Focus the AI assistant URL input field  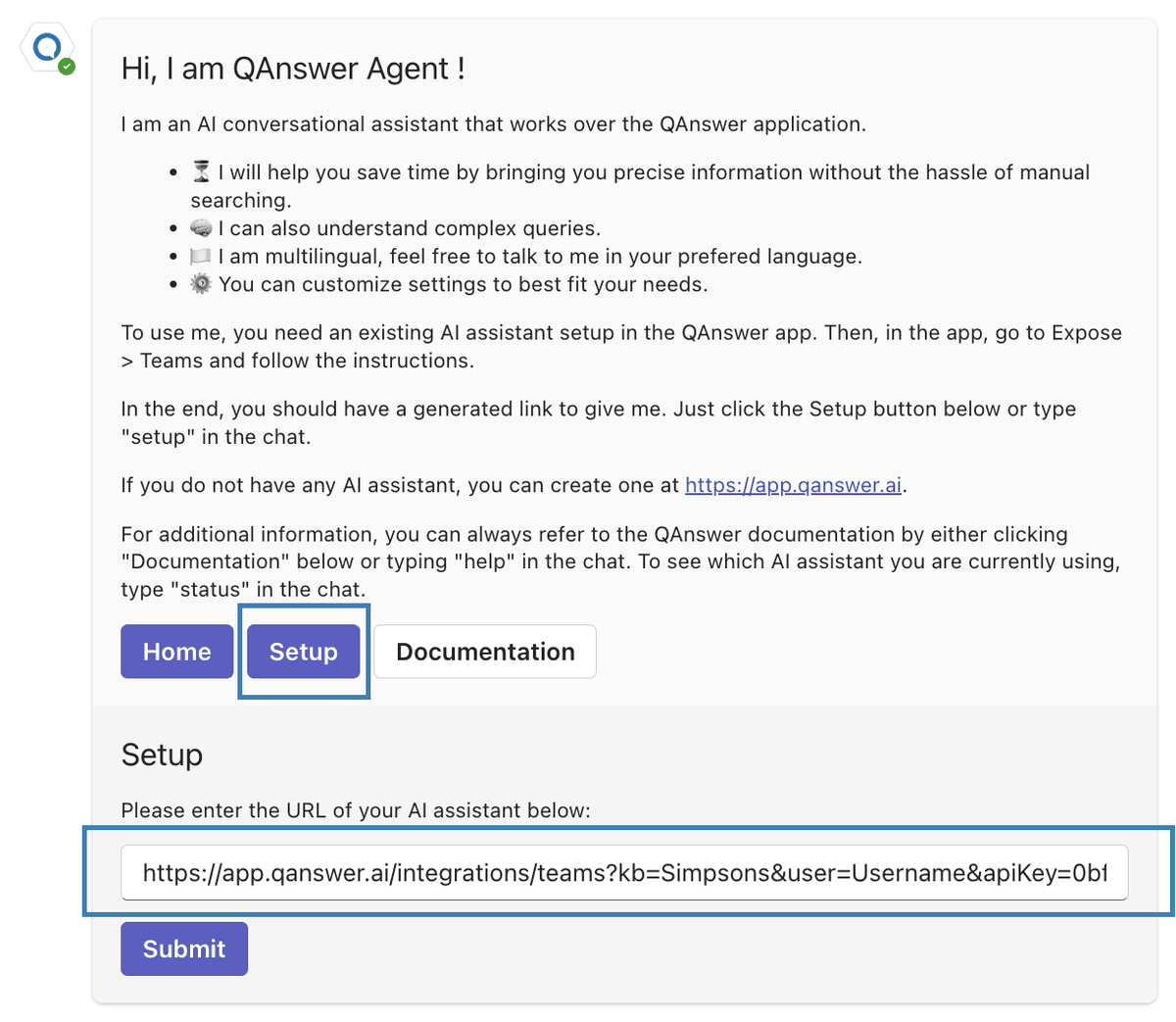pyautogui.click(x=624, y=872)
